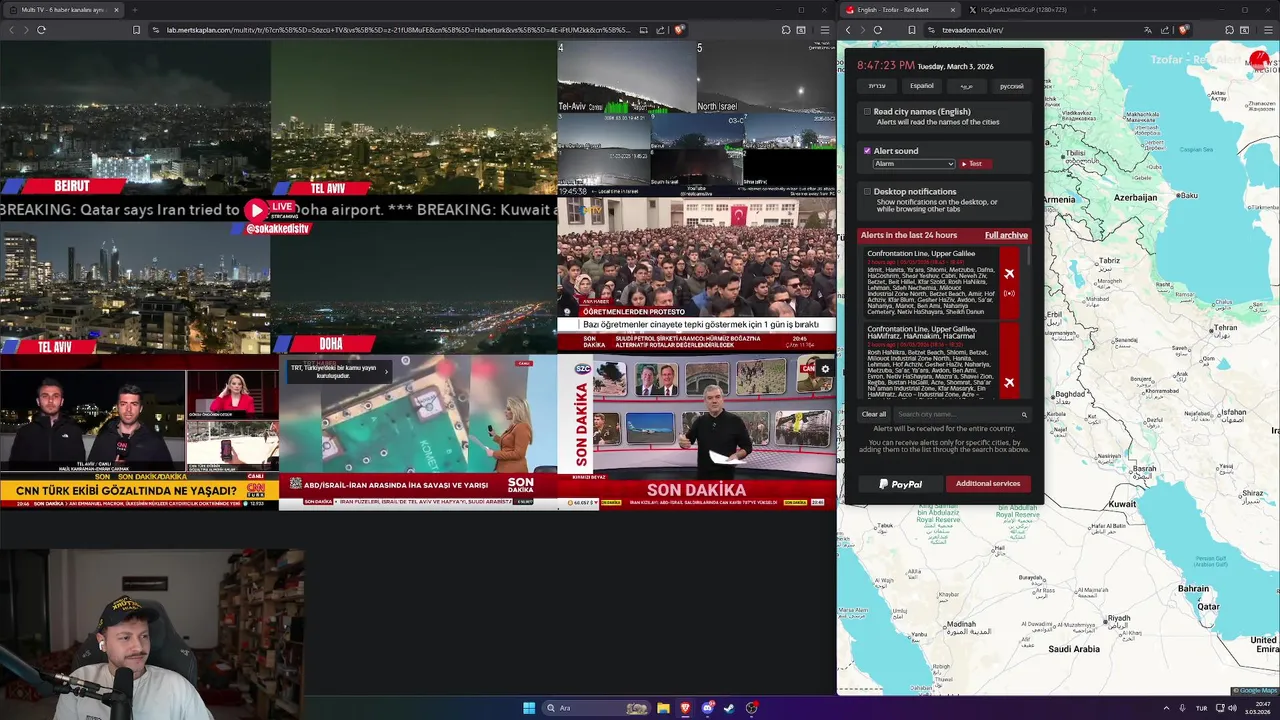Share the Multi TV page link
Viewport: 1280px width, 720px height.
point(661,30)
